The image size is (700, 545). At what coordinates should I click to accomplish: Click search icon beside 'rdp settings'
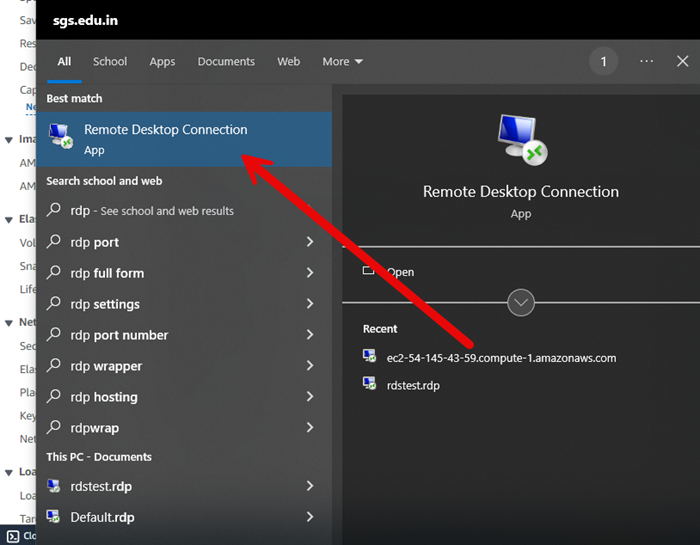click(x=54, y=303)
